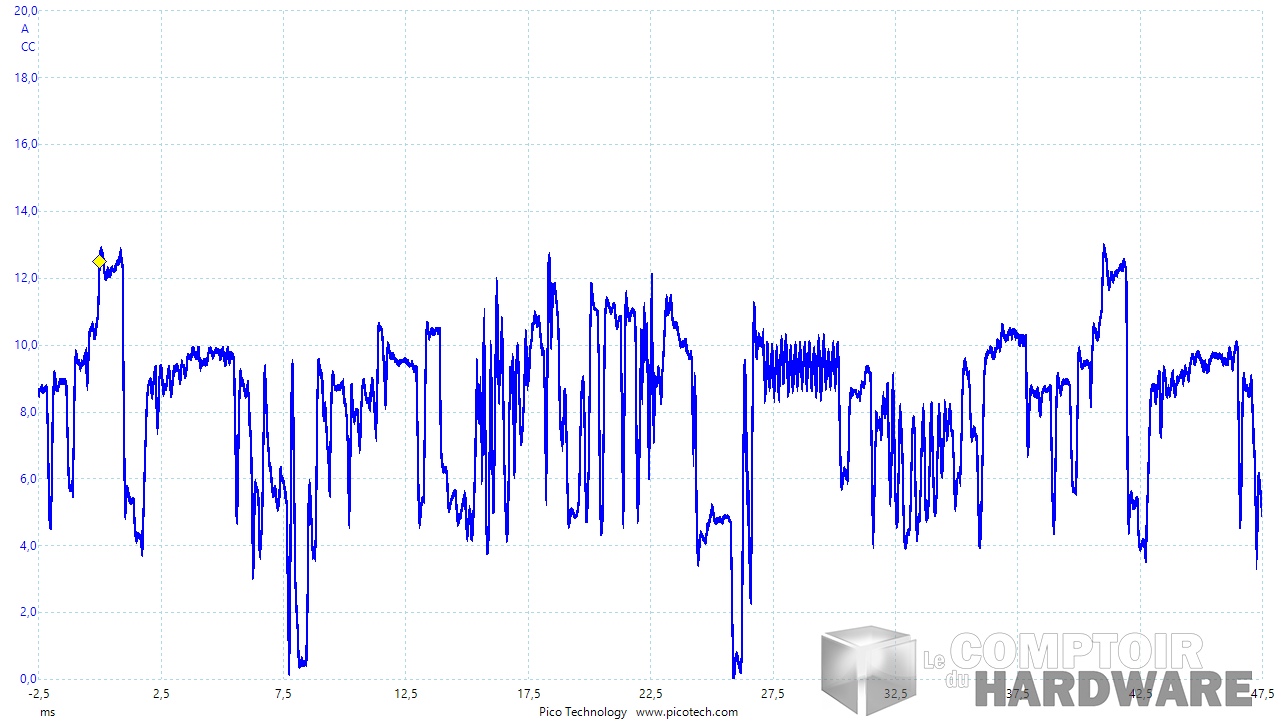The width and height of the screenshot is (1280, 720).
Task: Click the 7,5 time axis label
Action: 283,694
